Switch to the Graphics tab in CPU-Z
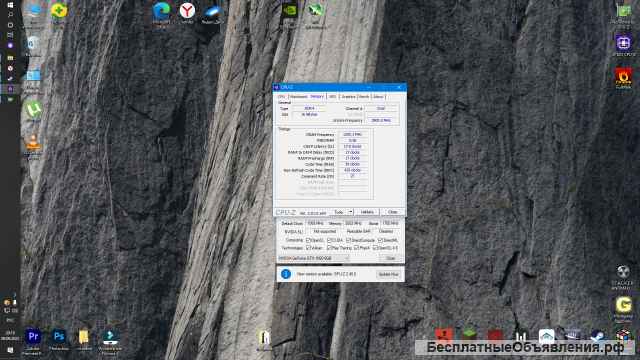The width and height of the screenshot is (640, 360). [348, 97]
